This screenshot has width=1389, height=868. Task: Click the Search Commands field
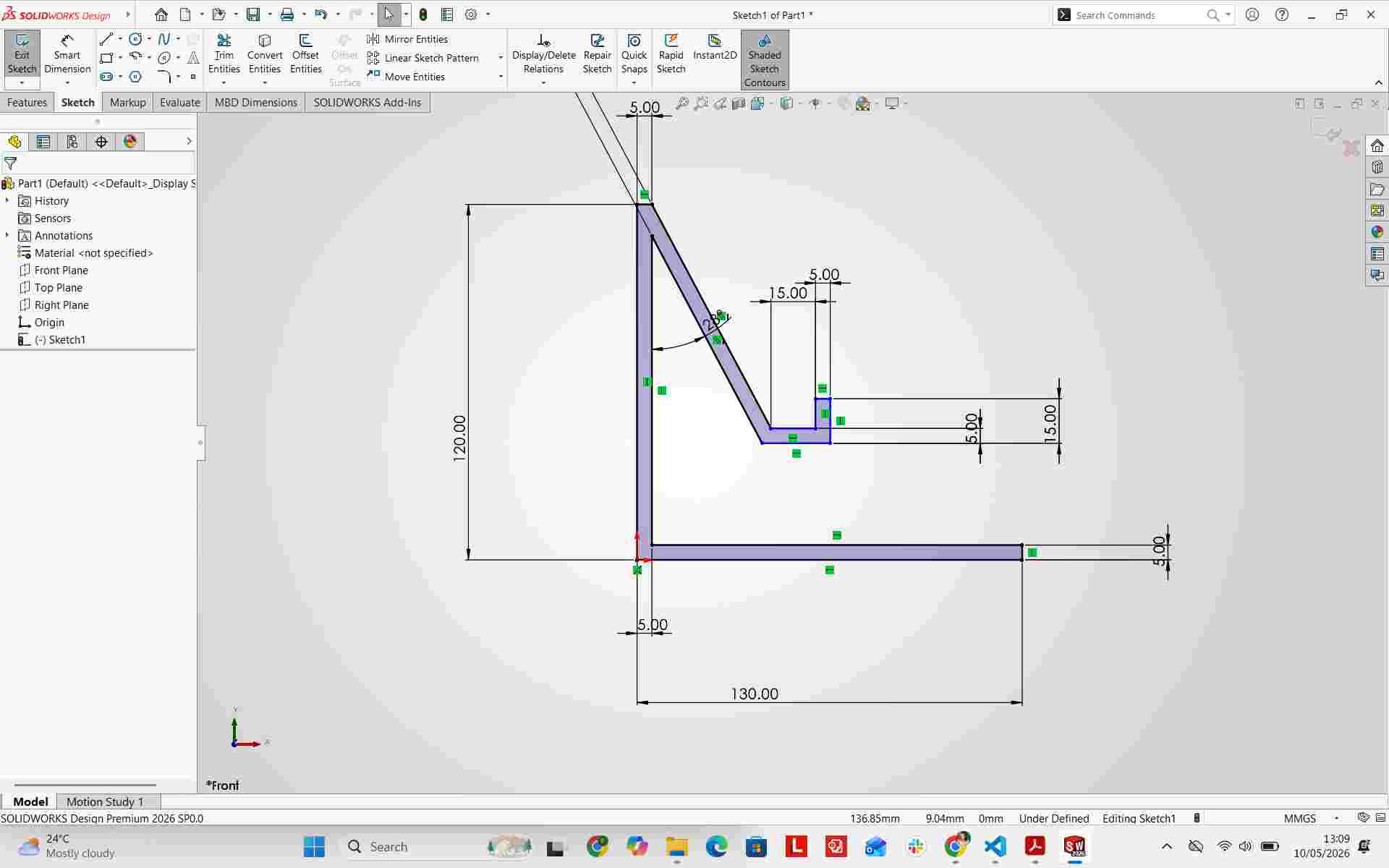[1138, 14]
